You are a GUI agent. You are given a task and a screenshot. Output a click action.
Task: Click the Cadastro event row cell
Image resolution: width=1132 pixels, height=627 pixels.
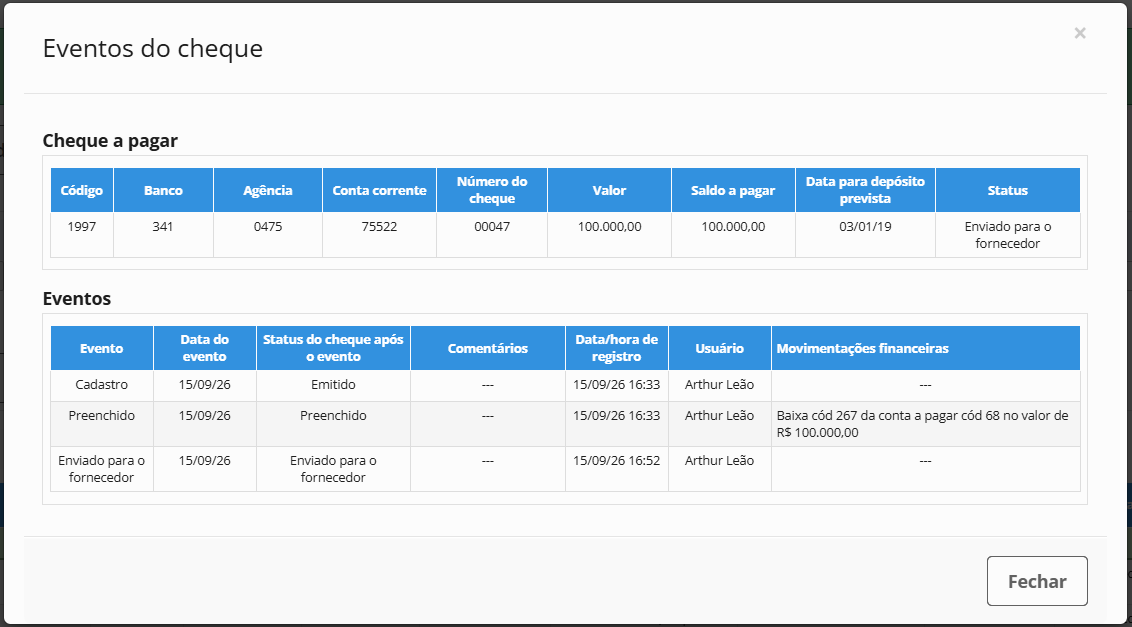102,385
